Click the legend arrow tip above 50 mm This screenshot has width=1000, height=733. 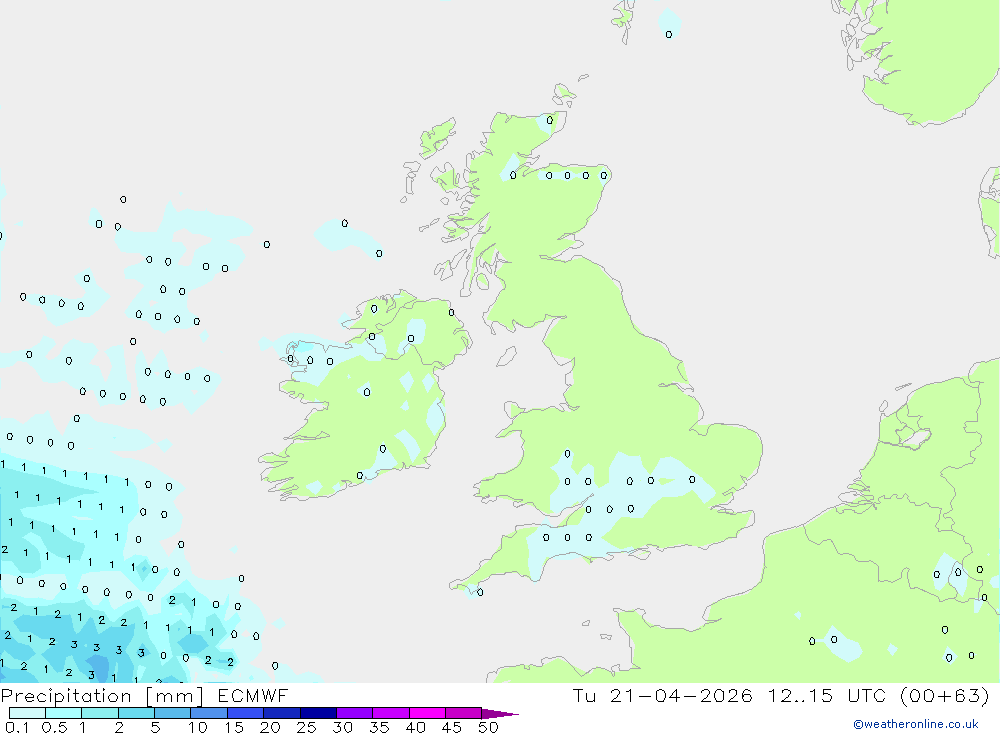[x=500, y=714]
